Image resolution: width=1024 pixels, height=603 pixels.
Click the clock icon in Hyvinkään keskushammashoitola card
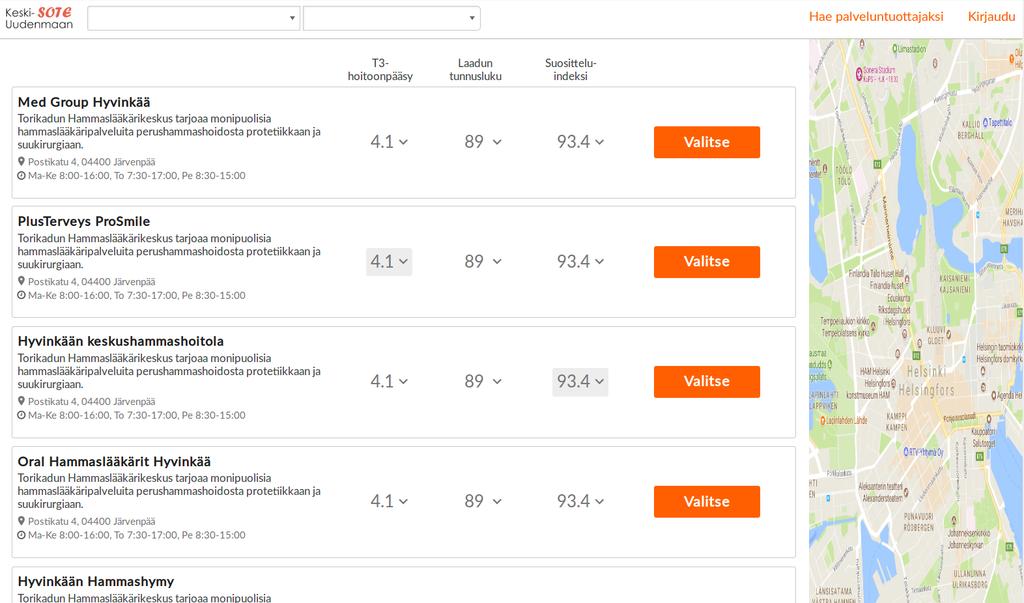(22, 416)
